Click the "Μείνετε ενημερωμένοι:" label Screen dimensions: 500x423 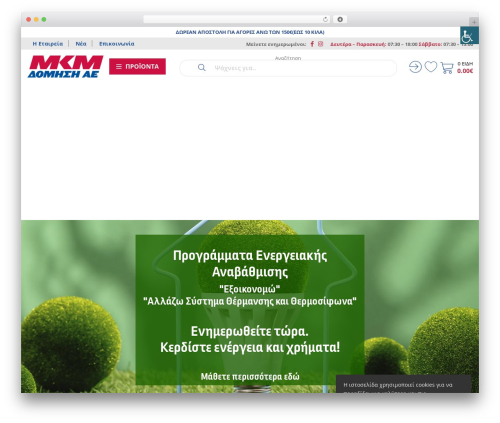276,44
